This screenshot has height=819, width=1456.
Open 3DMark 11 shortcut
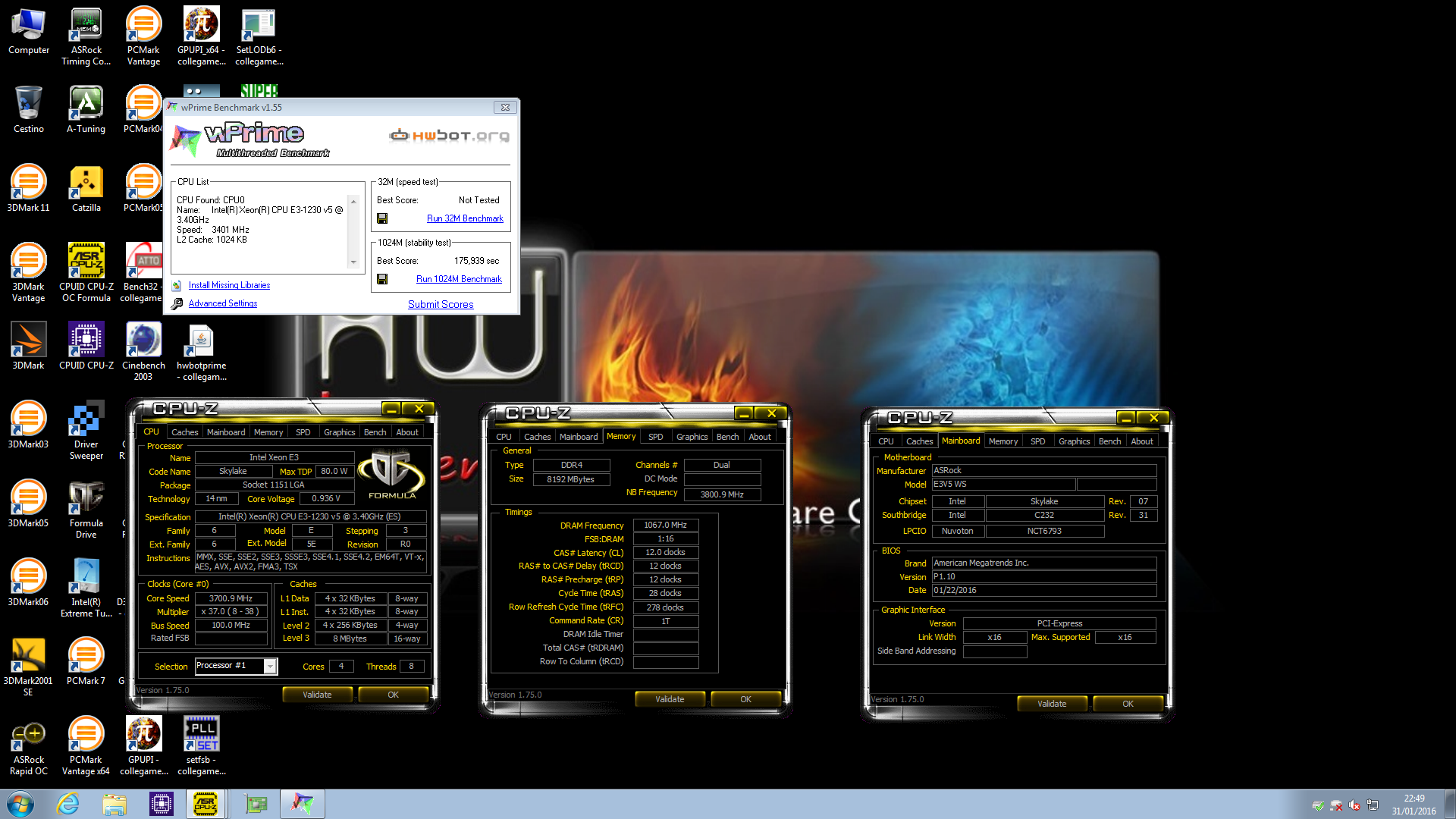[x=29, y=188]
